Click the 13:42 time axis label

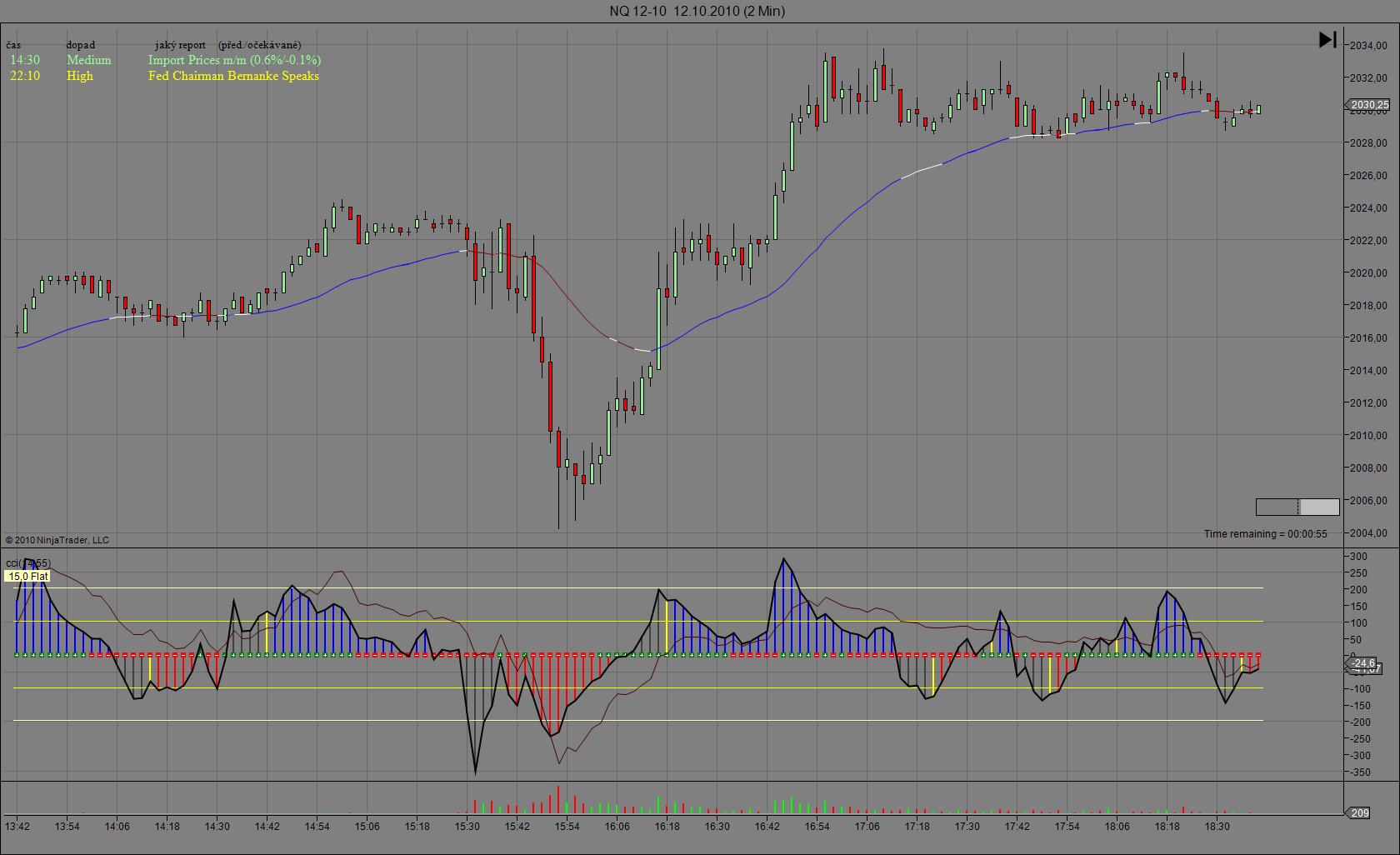17,827
